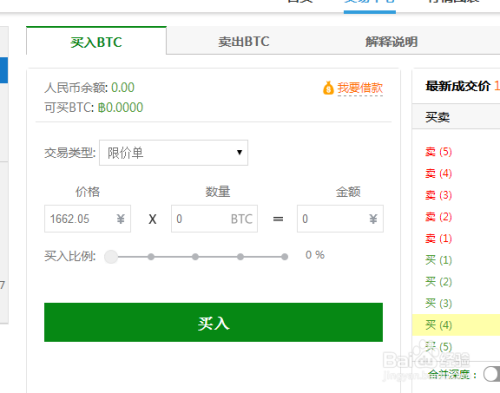This screenshot has width=500, height=393.
Task: Select order book row 卖 (2)
Action: tap(456, 217)
